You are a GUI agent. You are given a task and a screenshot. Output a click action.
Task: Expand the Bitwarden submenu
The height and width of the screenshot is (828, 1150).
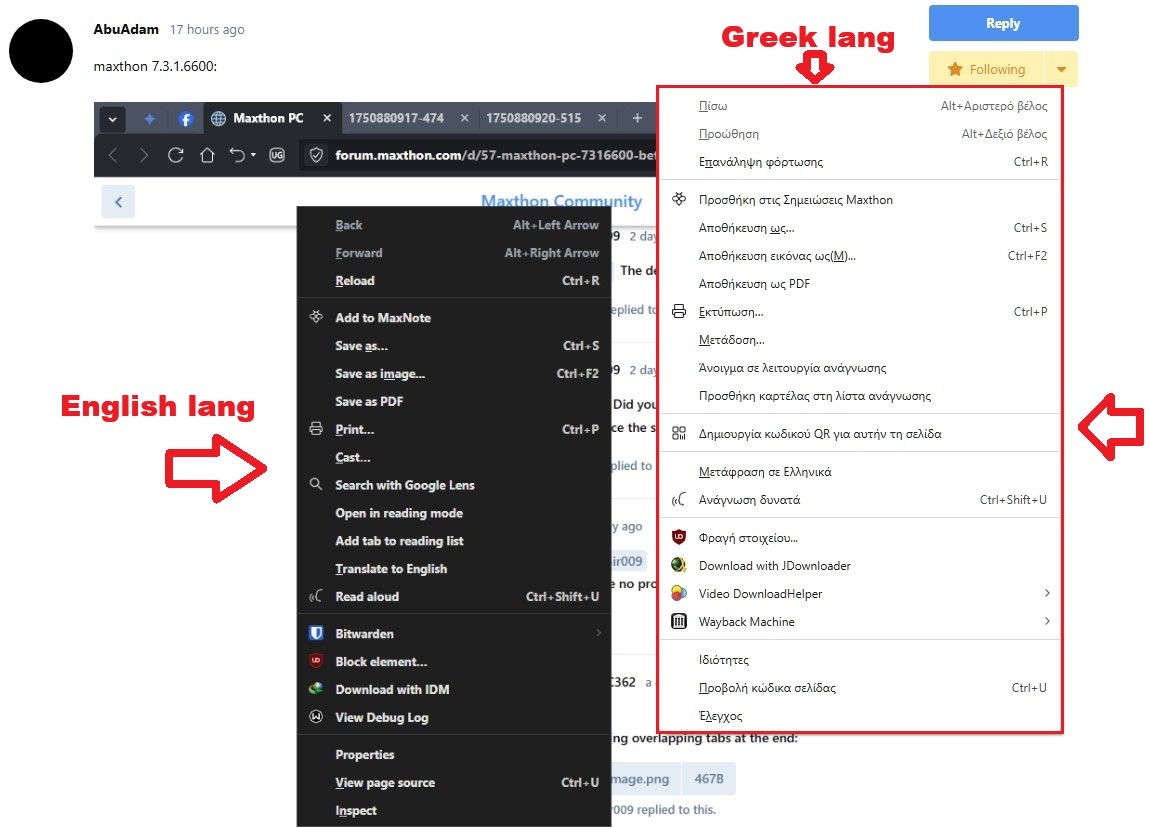tap(454, 634)
